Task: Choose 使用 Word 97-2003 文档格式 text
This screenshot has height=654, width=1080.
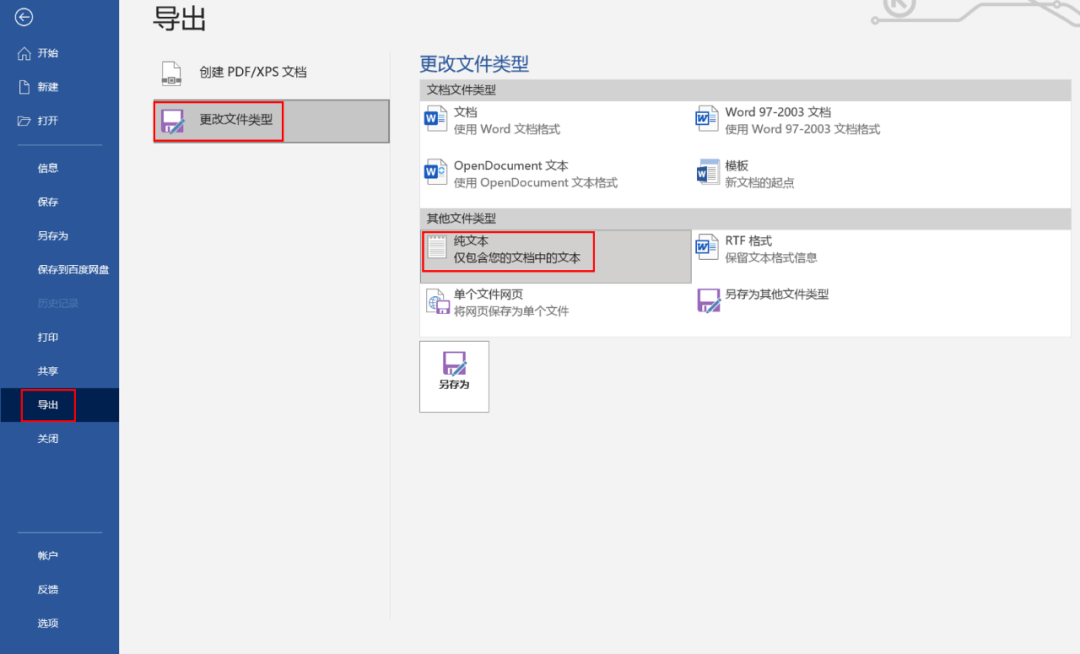Action: pyautogui.click(x=802, y=129)
